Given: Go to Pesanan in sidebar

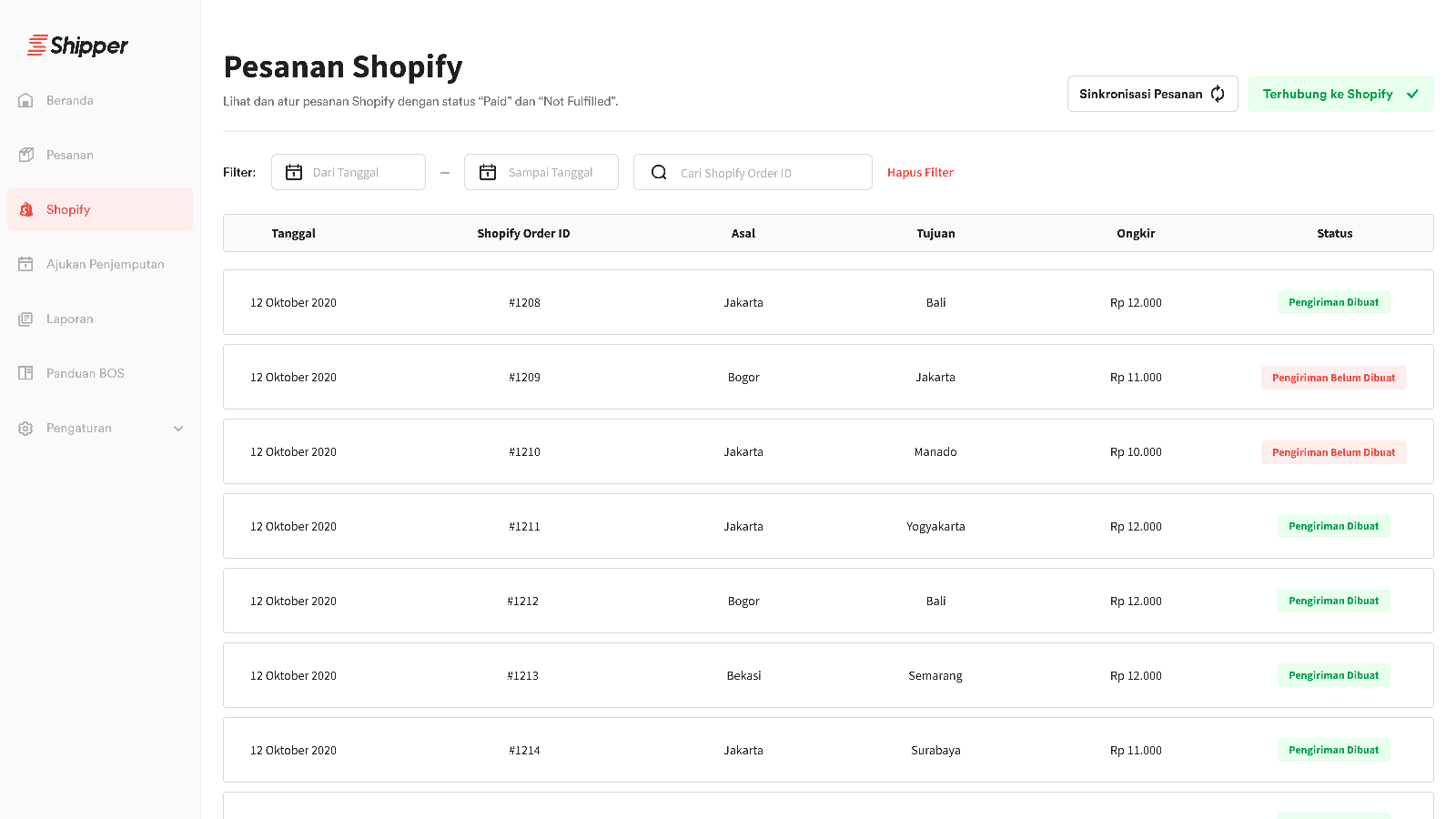Looking at the screenshot, I should pyautogui.click(x=100, y=155).
